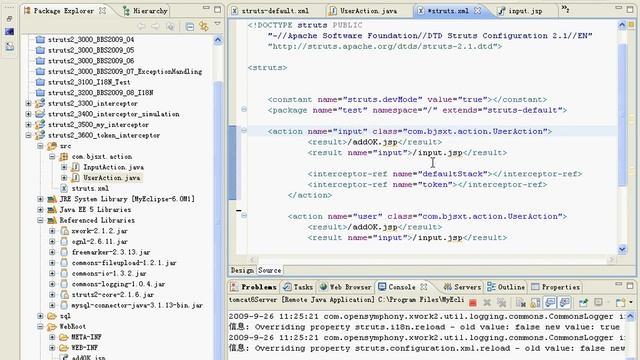Click the editor horizontal scrollbar right arrow
This screenshot has width=640, height=360.
tap(611, 259)
